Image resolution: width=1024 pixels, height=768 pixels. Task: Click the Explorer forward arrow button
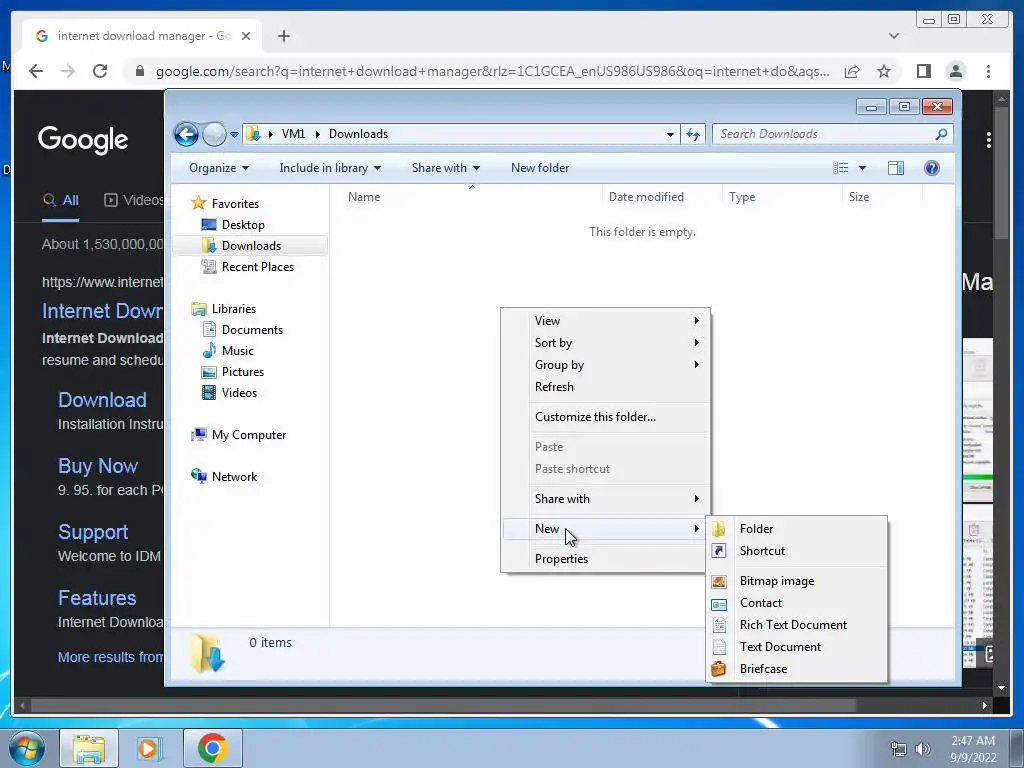coord(214,135)
